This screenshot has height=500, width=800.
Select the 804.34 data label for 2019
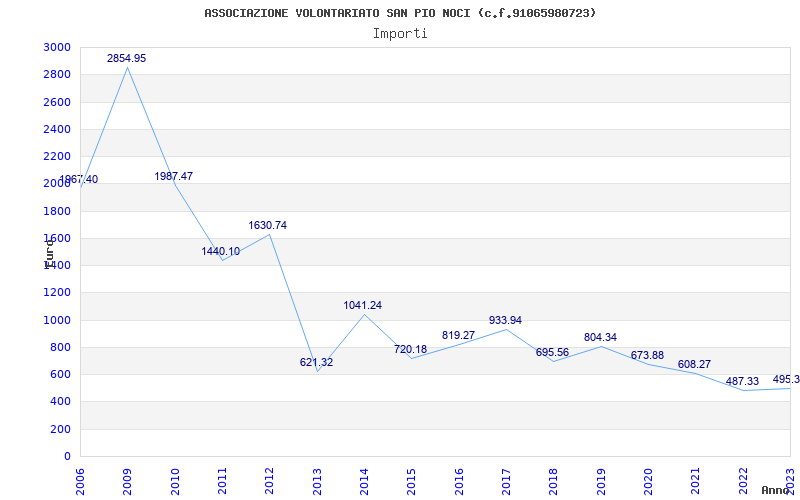600,338
